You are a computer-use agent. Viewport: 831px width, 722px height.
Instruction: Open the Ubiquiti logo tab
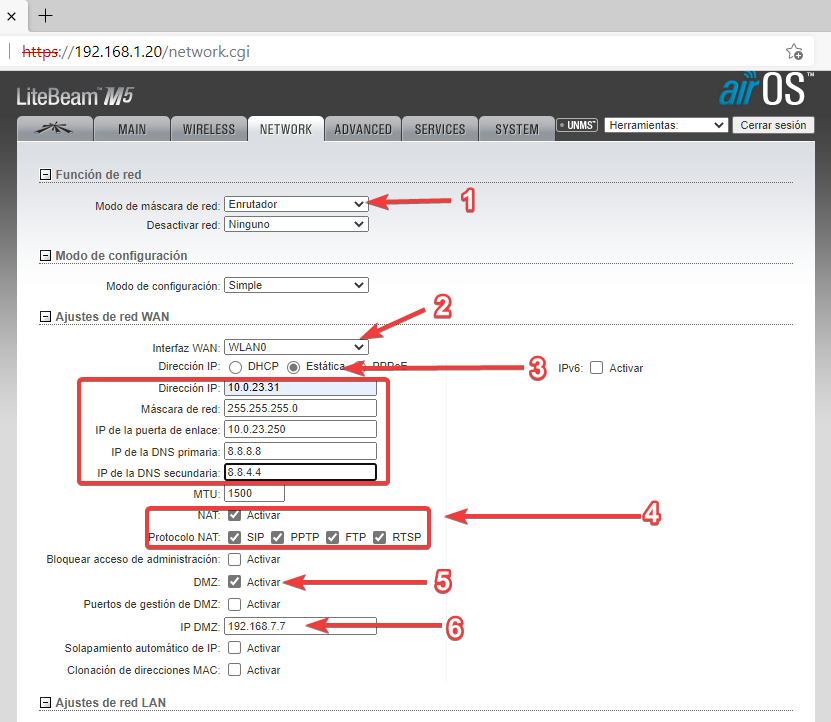55,129
